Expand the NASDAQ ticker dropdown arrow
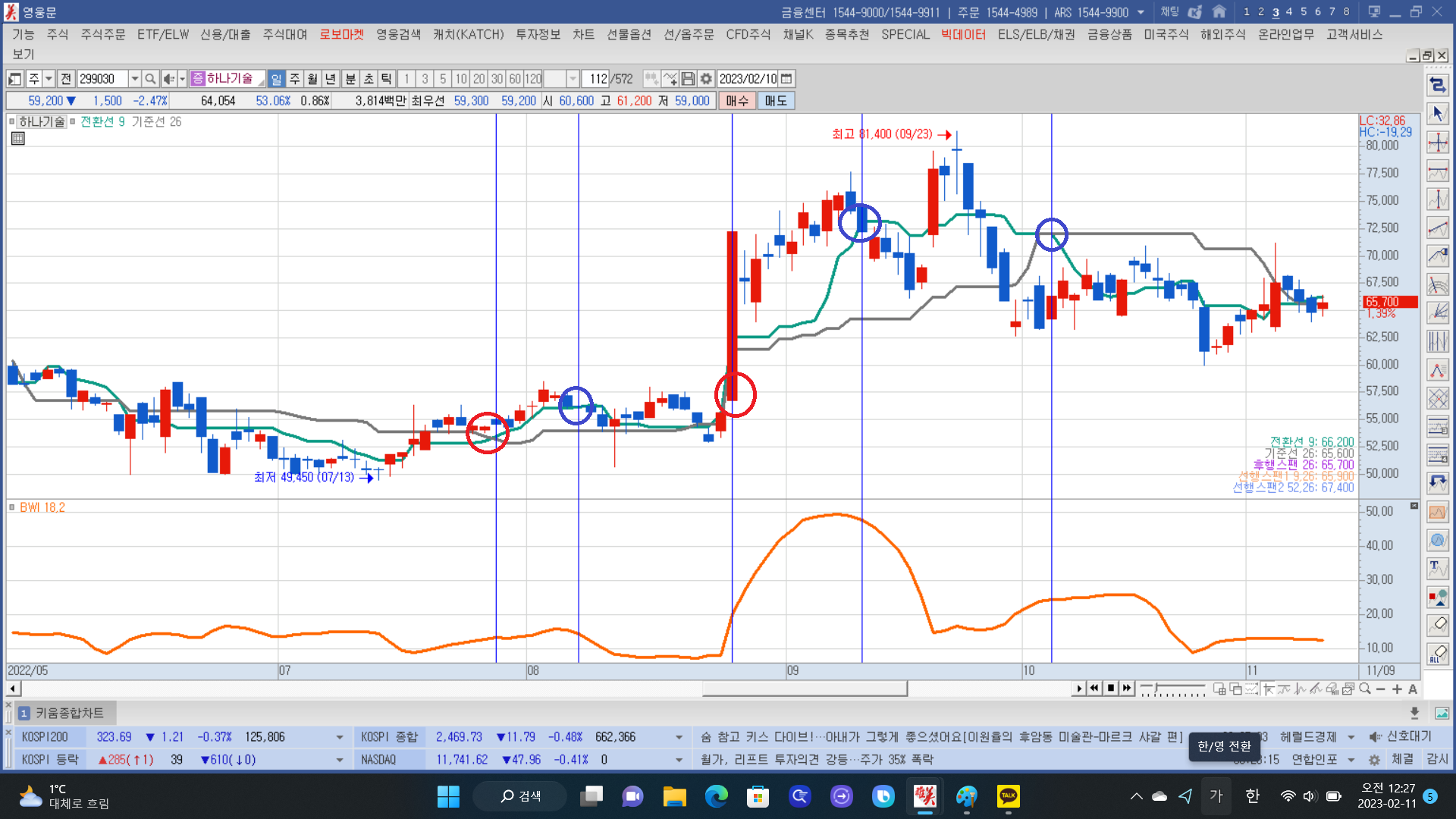Screen dimensions: 1456x819 [x=679, y=760]
